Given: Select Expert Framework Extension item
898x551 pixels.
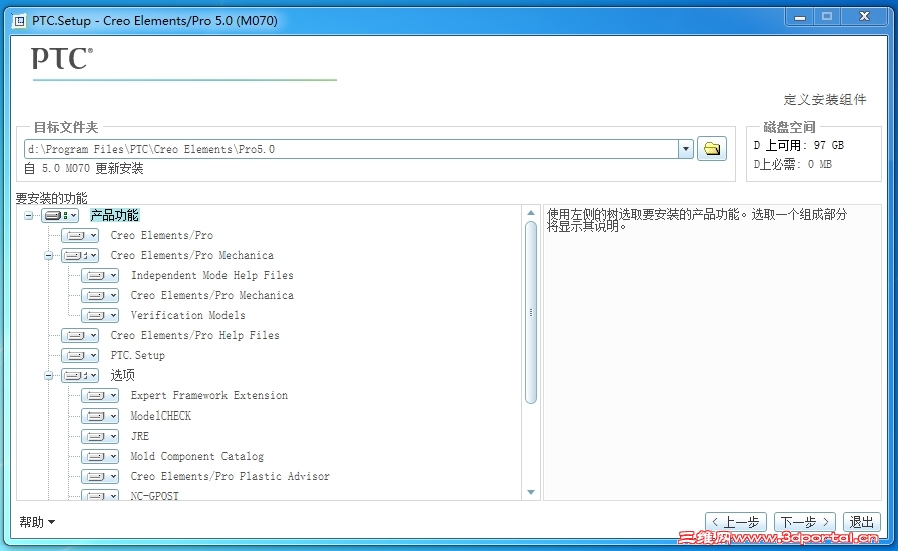Looking at the screenshot, I should (209, 396).
